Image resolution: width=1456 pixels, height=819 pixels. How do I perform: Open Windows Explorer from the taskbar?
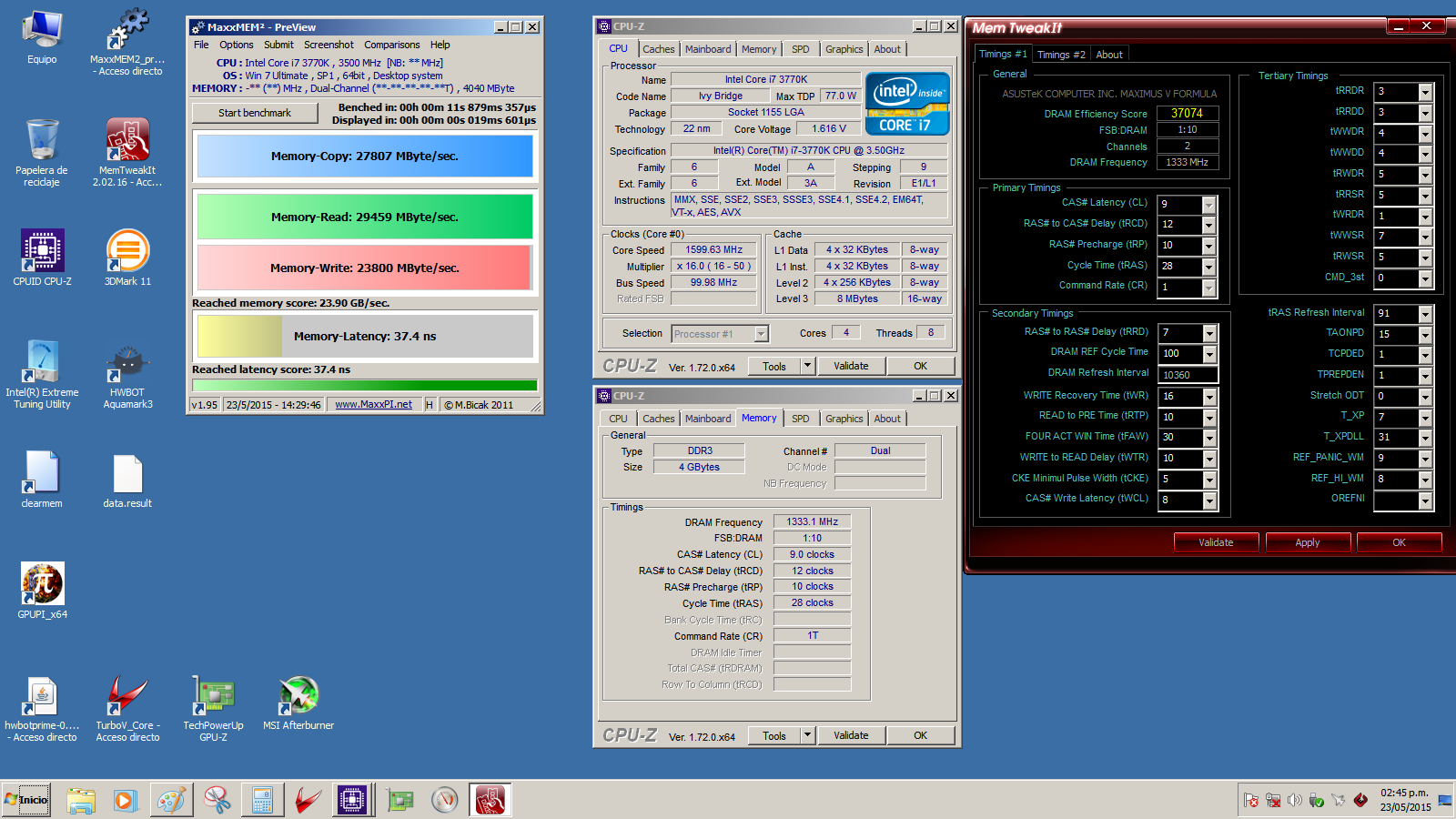click(x=81, y=800)
